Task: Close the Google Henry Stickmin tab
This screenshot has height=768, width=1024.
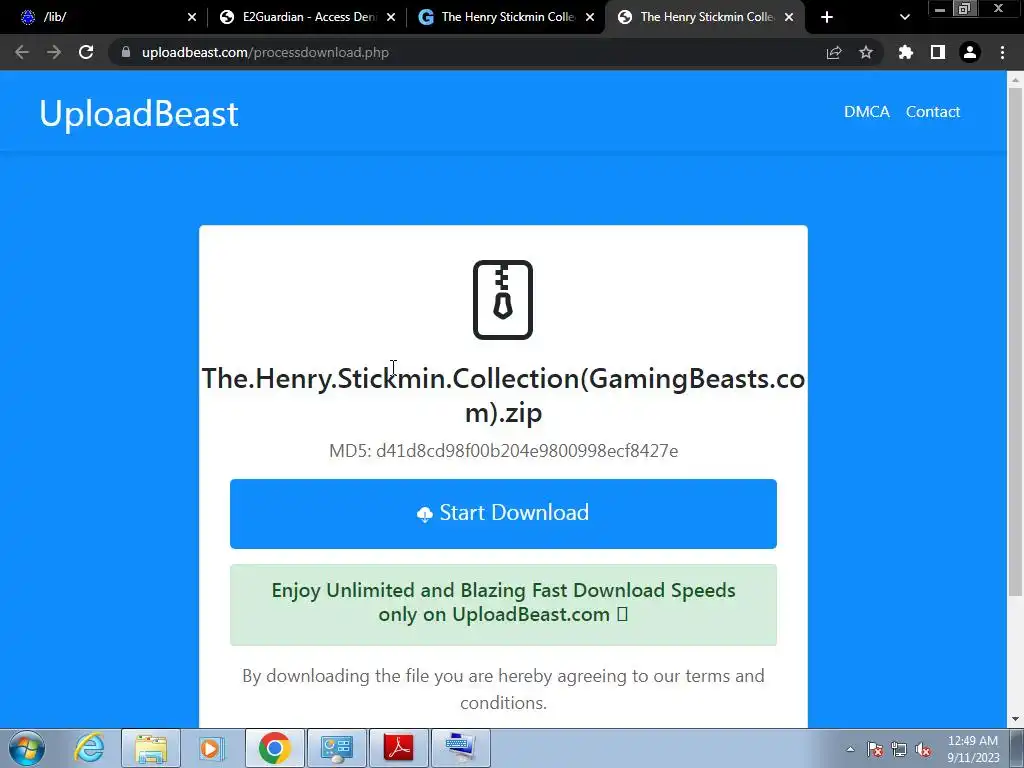Action: pos(590,17)
